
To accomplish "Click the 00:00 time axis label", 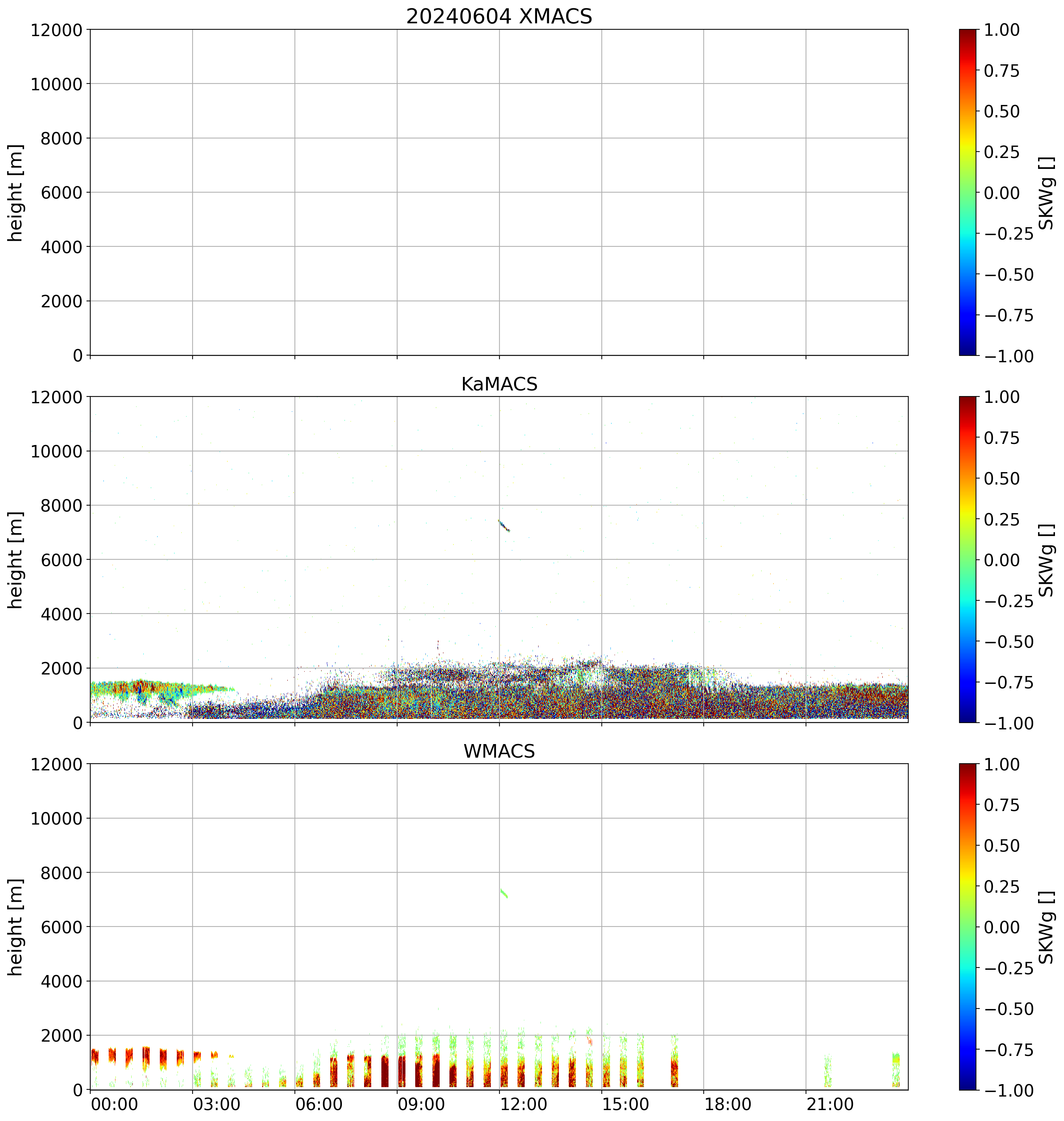I will pos(115,1104).
